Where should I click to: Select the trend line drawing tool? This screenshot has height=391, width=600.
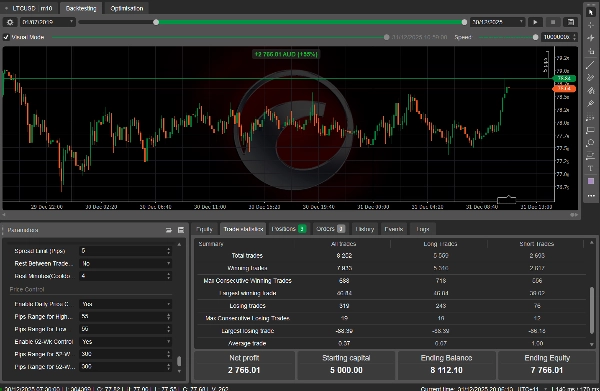pos(591,65)
